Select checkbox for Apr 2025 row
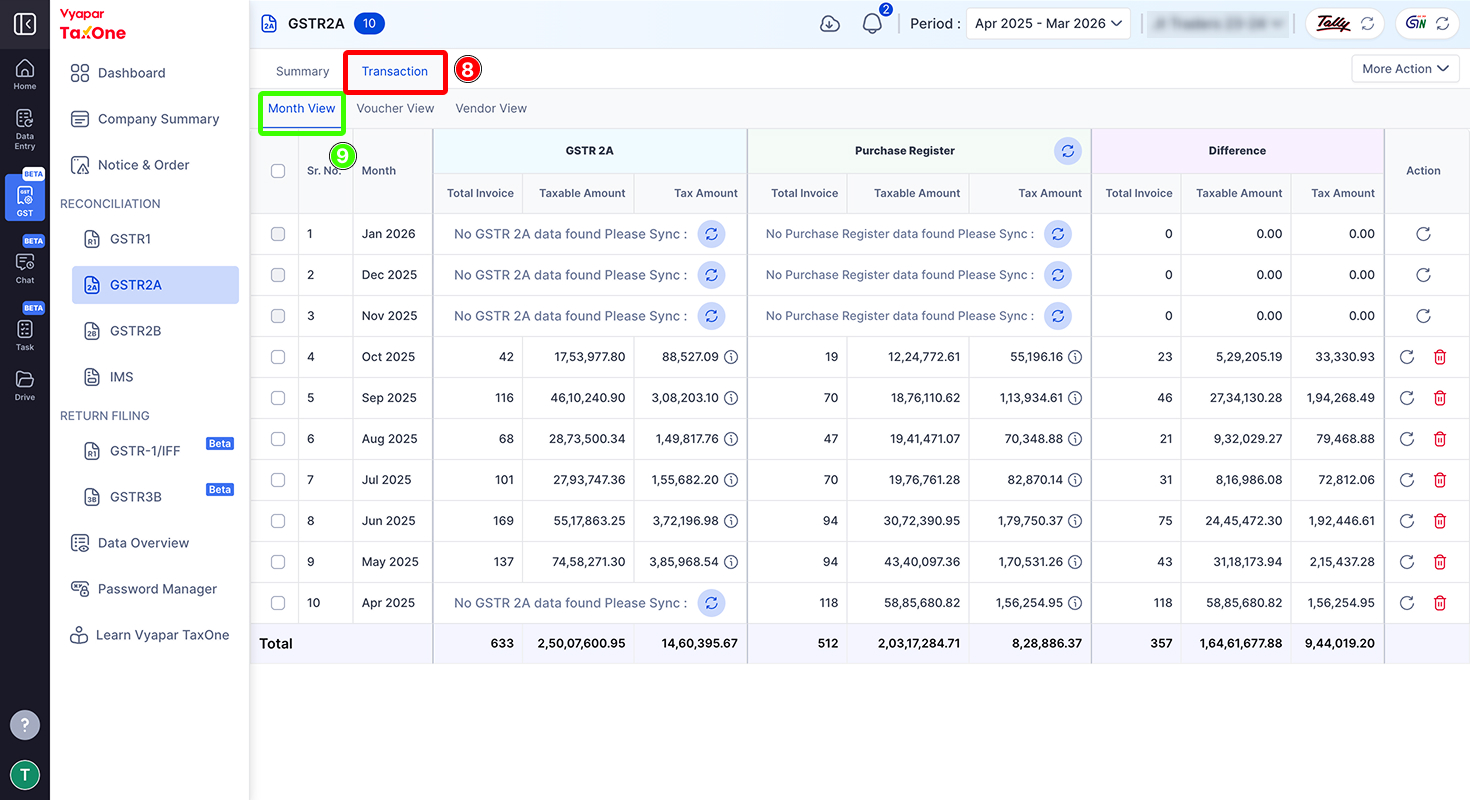This screenshot has width=1470, height=800. tap(278, 603)
